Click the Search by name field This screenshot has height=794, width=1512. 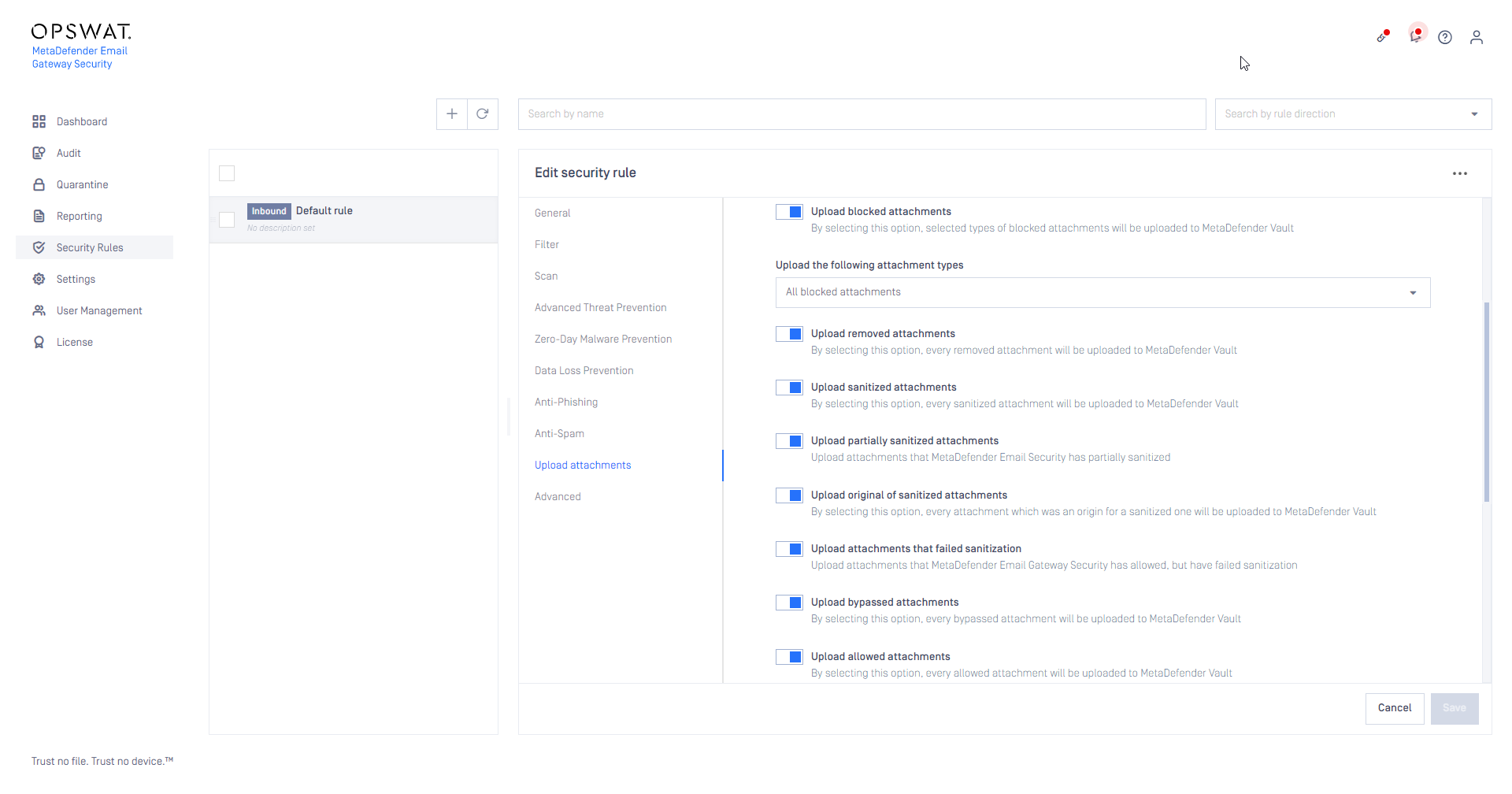point(862,114)
